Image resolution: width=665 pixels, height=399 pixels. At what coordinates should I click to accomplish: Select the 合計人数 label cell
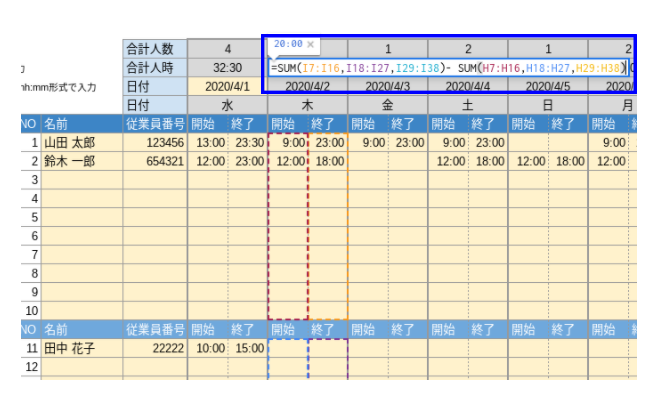click(x=155, y=49)
